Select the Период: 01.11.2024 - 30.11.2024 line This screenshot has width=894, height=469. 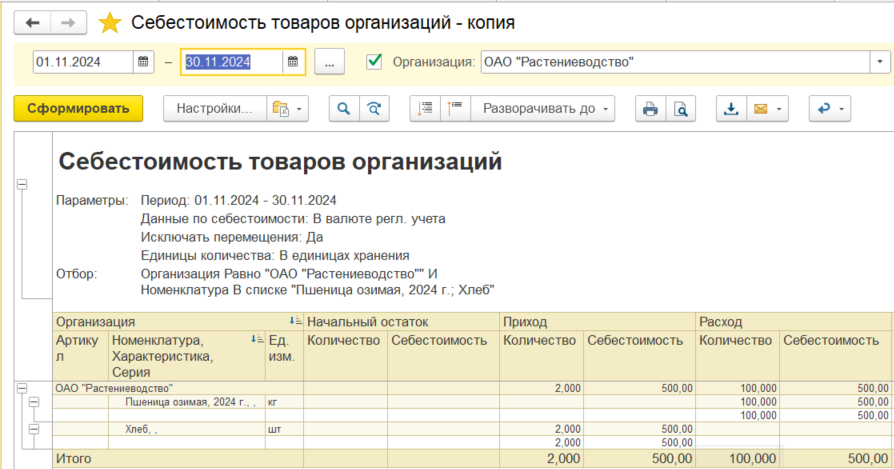(x=238, y=201)
